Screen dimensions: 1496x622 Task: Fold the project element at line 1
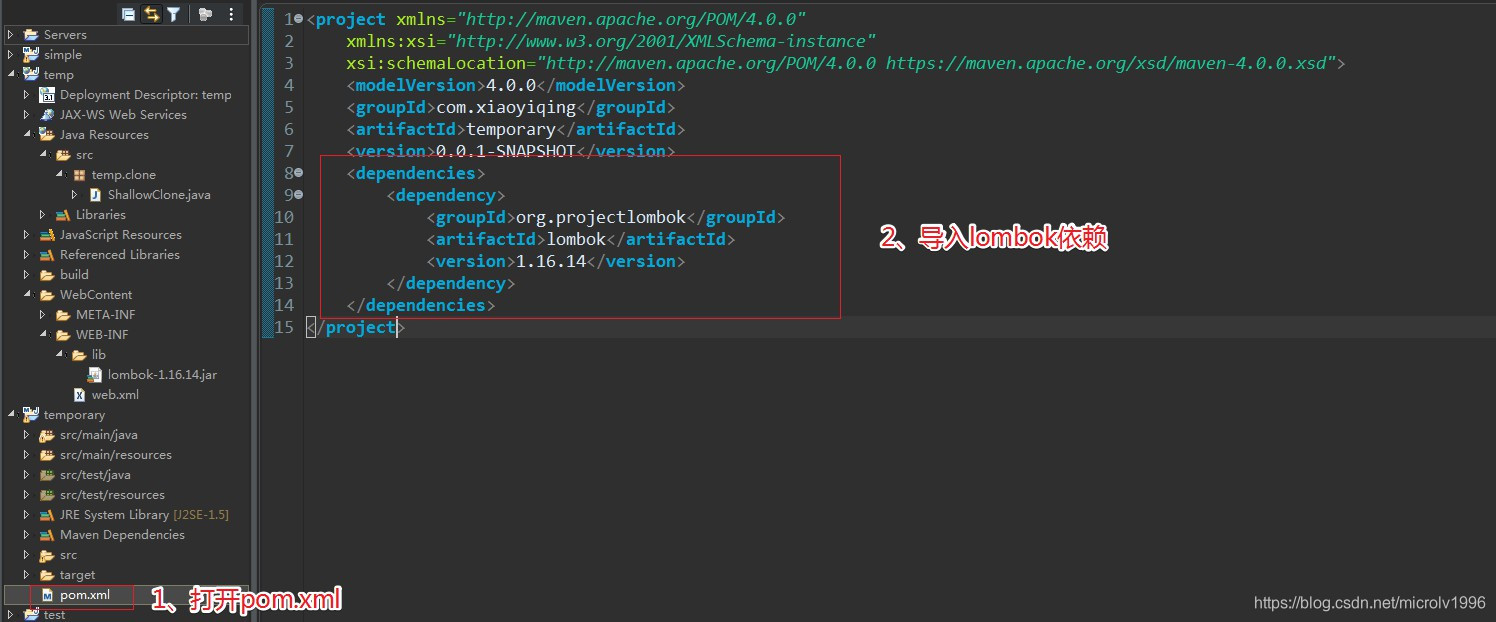(x=299, y=19)
